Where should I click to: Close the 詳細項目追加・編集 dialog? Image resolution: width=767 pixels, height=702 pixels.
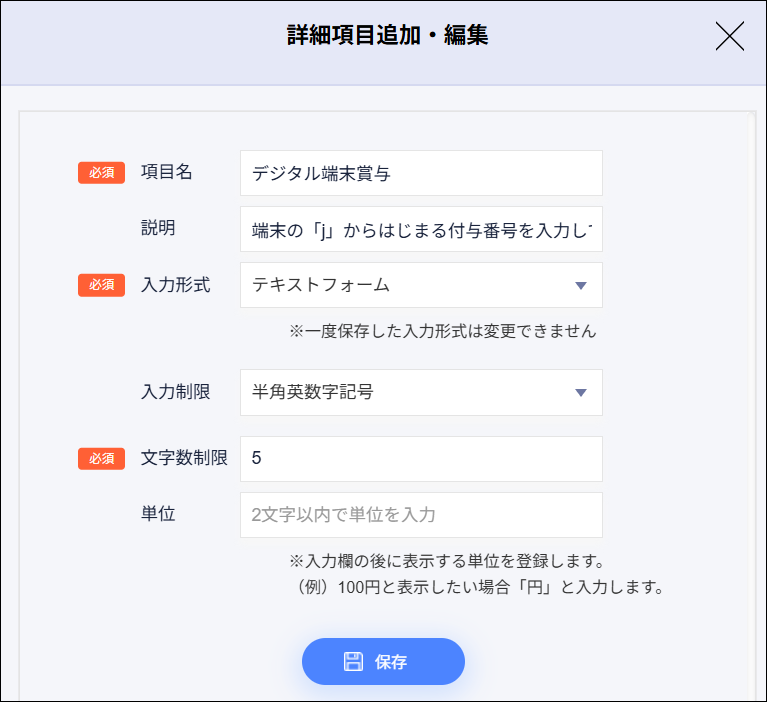(x=730, y=37)
